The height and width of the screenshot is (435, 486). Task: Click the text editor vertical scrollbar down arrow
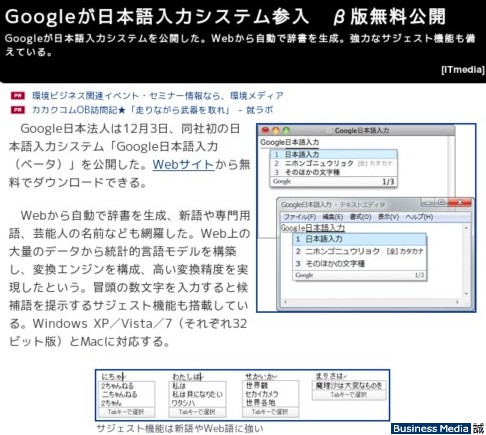click(466, 293)
